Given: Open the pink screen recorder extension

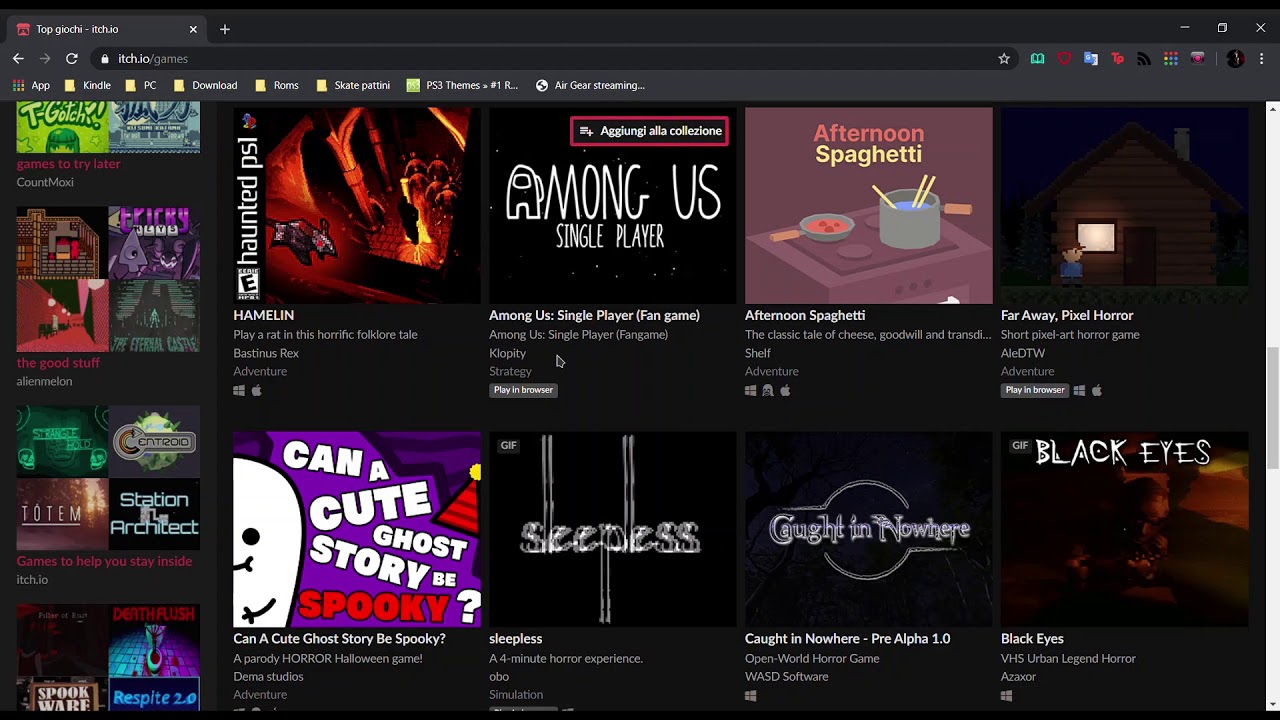Looking at the screenshot, I should 1197,59.
